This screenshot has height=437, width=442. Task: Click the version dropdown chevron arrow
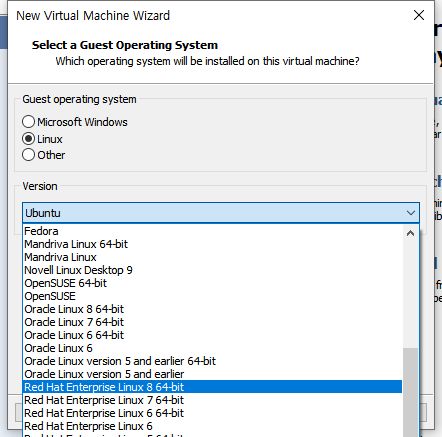pyautogui.click(x=411, y=213)
